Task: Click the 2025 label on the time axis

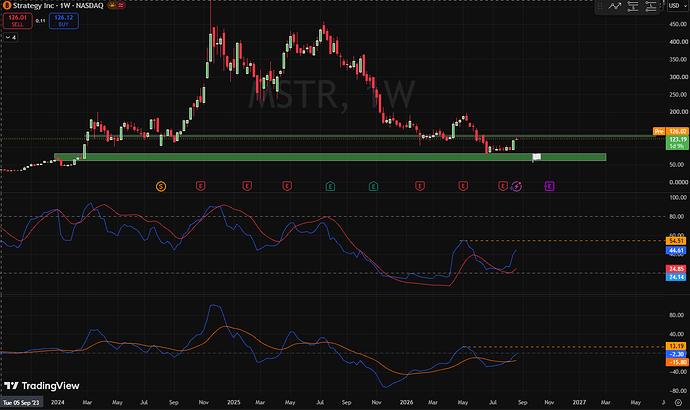Action: click(x=234, y=403)
